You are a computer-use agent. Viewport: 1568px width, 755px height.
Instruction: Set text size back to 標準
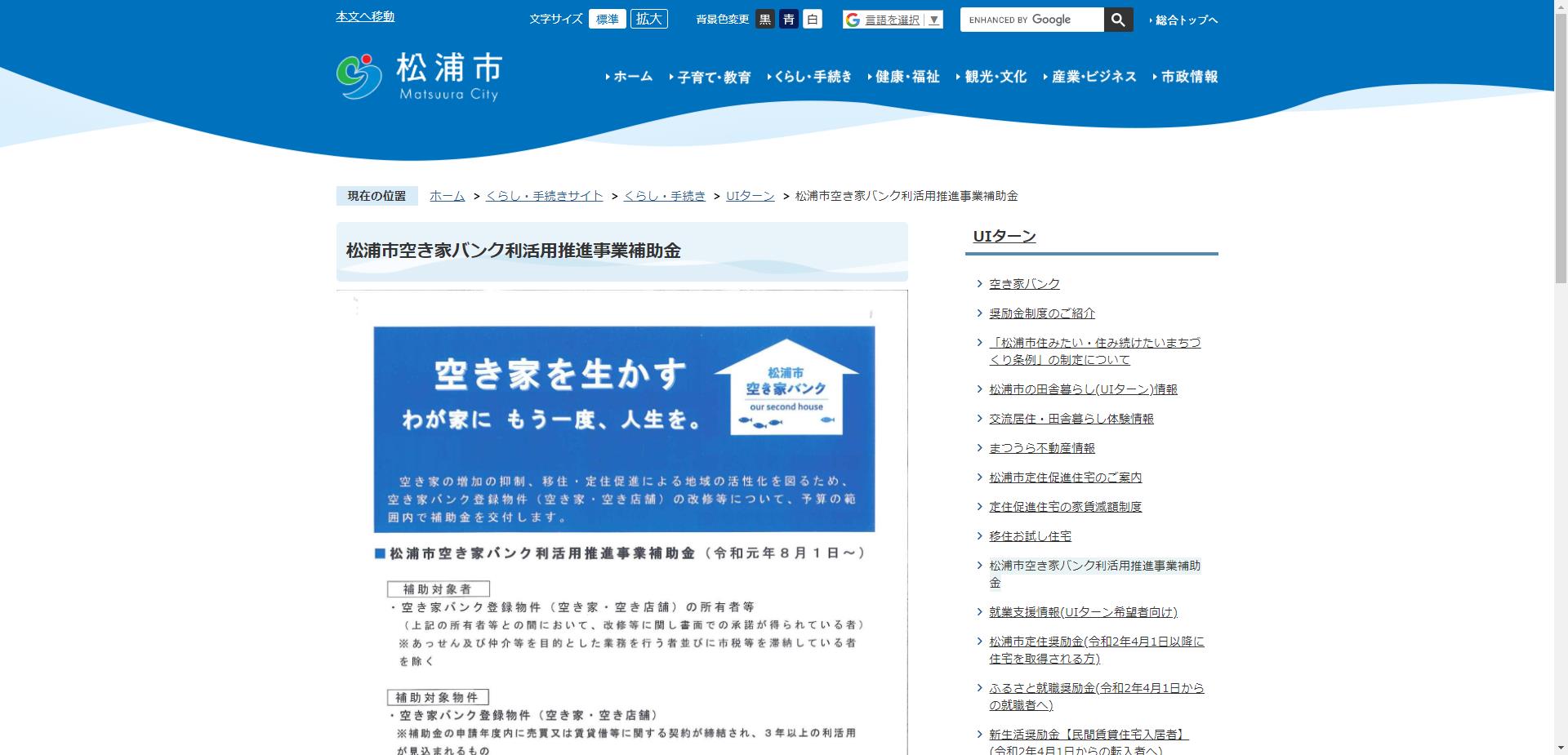click(x=608, y=19)
